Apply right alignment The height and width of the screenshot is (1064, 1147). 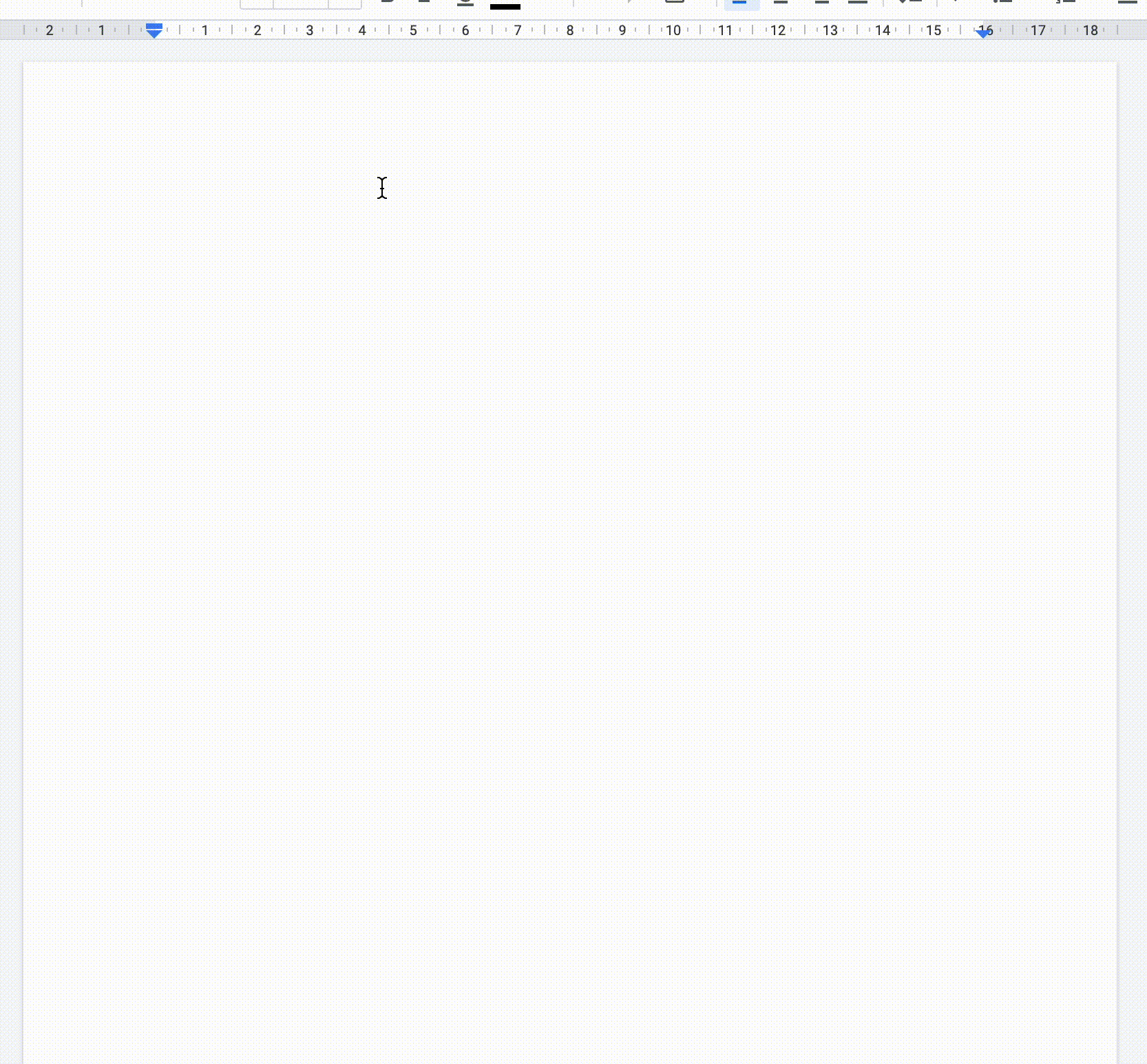821,2
